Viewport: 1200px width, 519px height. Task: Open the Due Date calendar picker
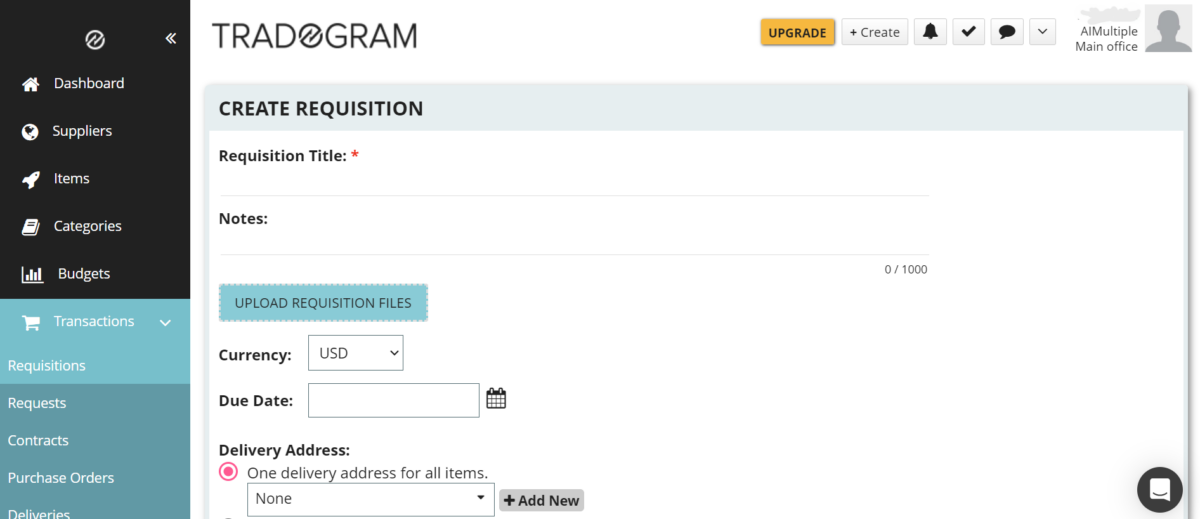(496, 399)
